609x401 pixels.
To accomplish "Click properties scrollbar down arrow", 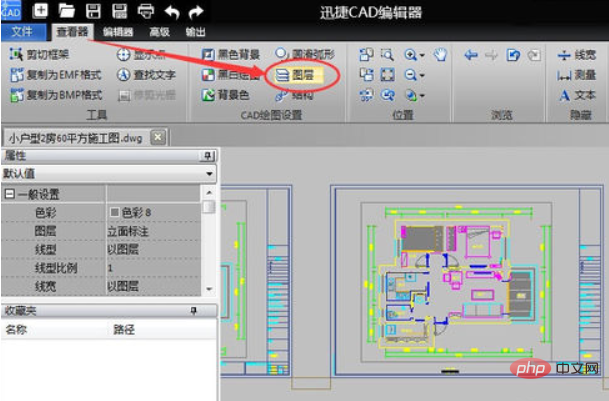I will point(209,289).
